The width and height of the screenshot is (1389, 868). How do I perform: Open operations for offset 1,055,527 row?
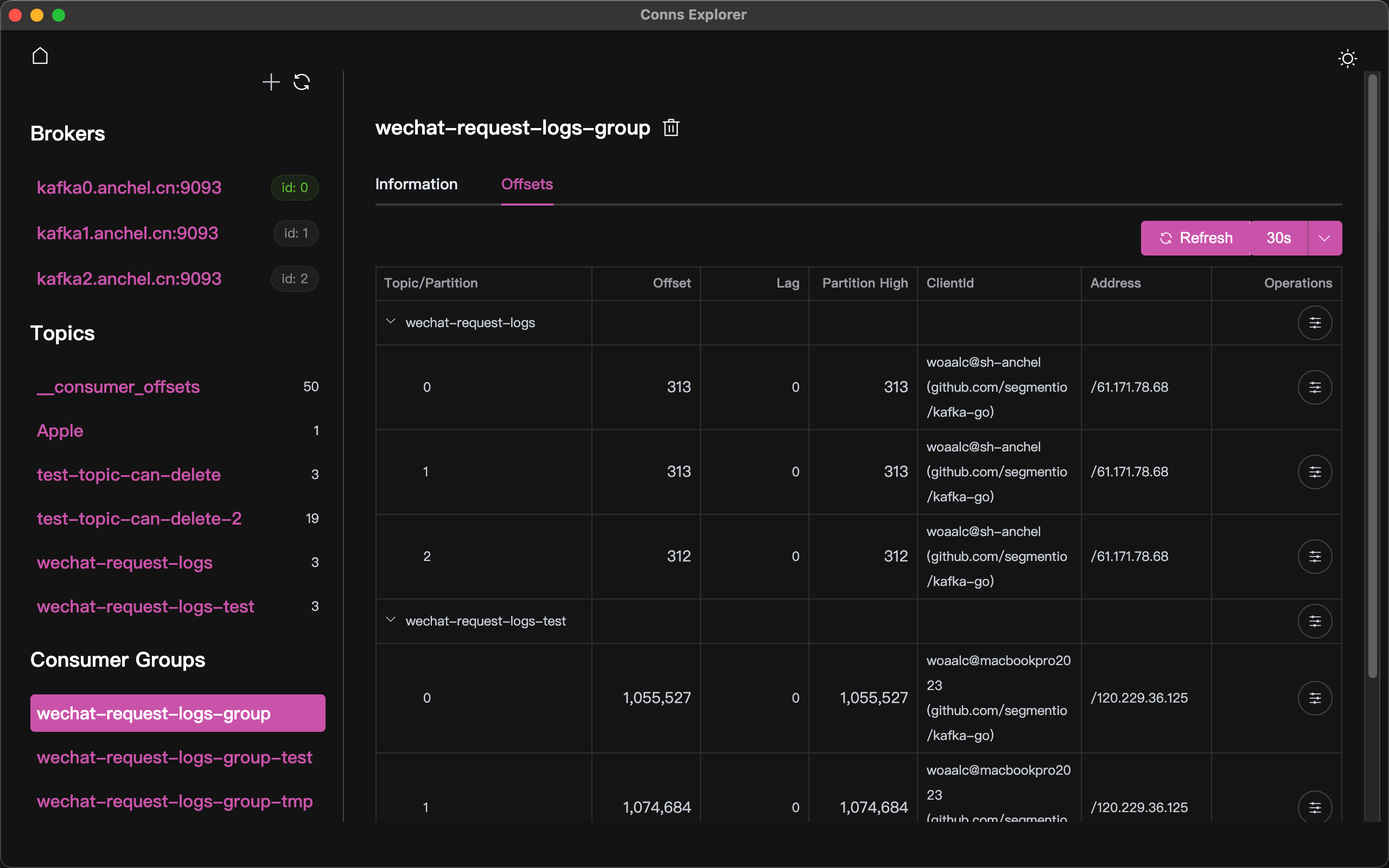coord(1314,698)
